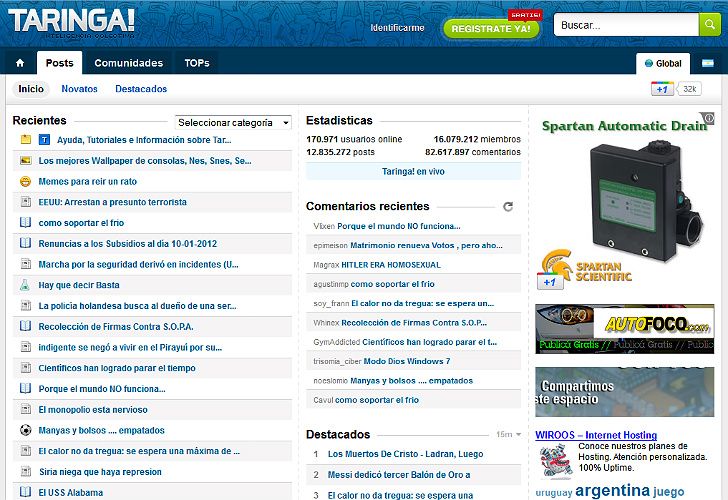
Task: Click the soccer ball icon beside Manyas y bolsos
Action: (26, 430)
